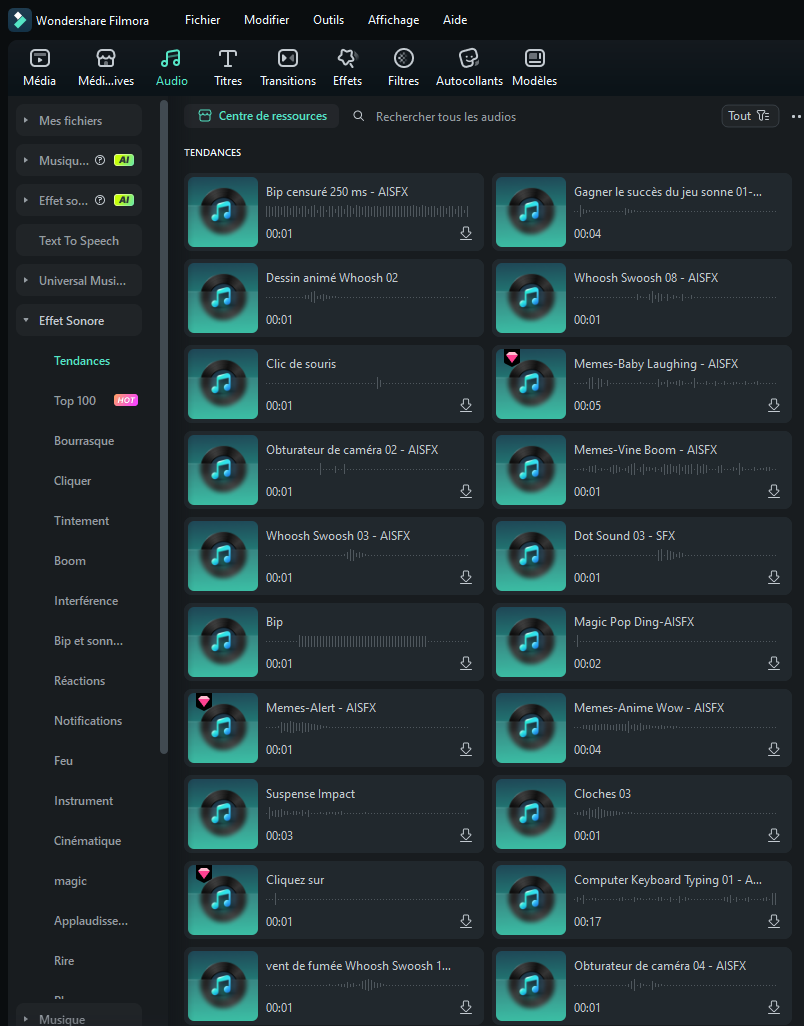The image size is (804, 1026).
Task: Download the Memes-Baby Laughing sound
Action: pyautogui.click(x=774, y=406)
